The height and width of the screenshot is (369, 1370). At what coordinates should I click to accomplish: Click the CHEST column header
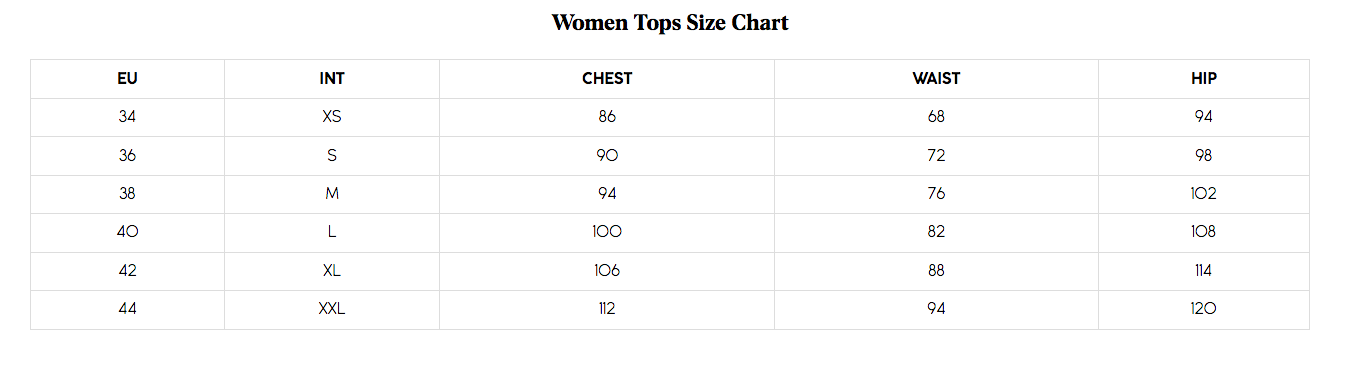click(607, 79)
